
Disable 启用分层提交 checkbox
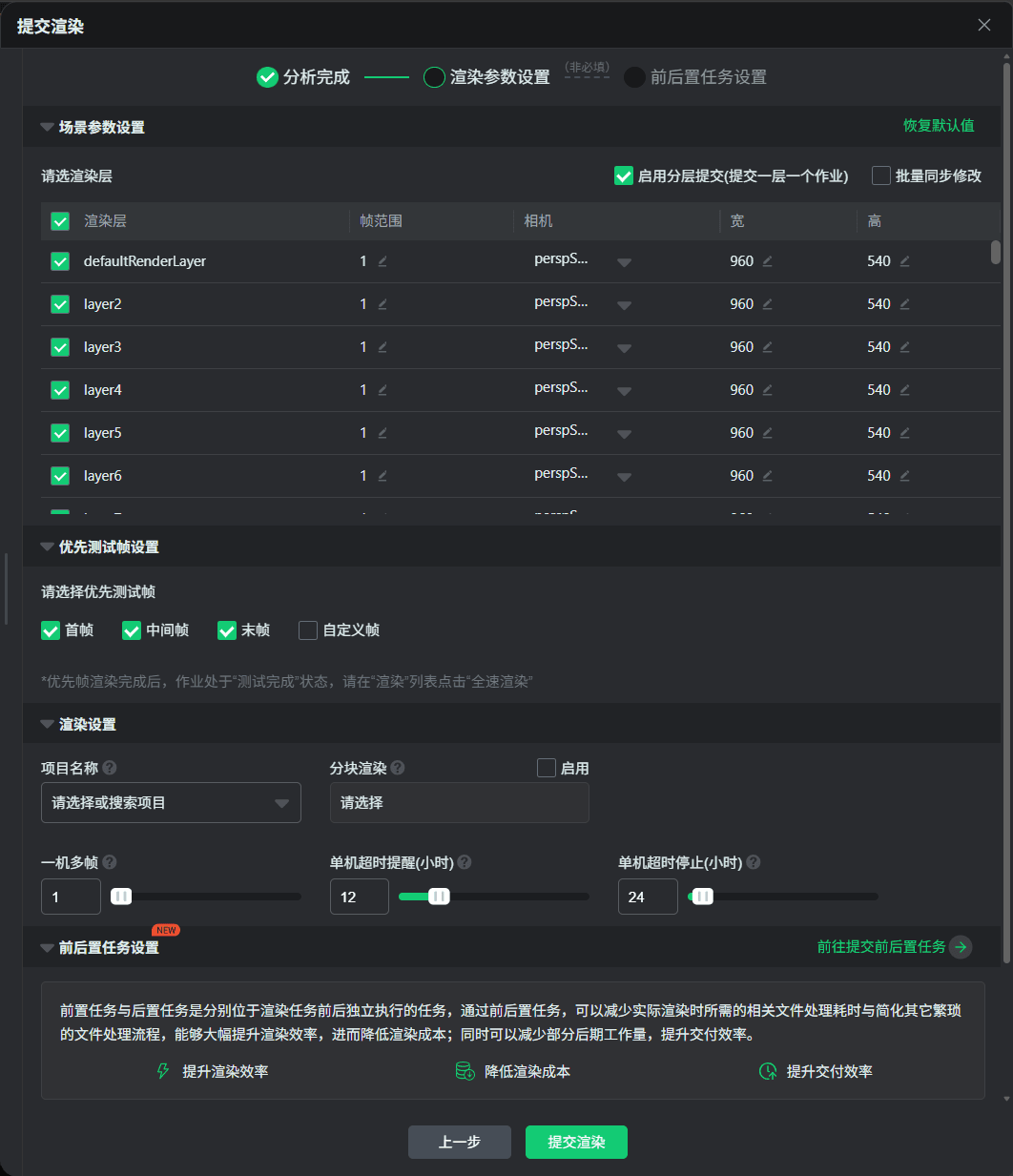624,175
